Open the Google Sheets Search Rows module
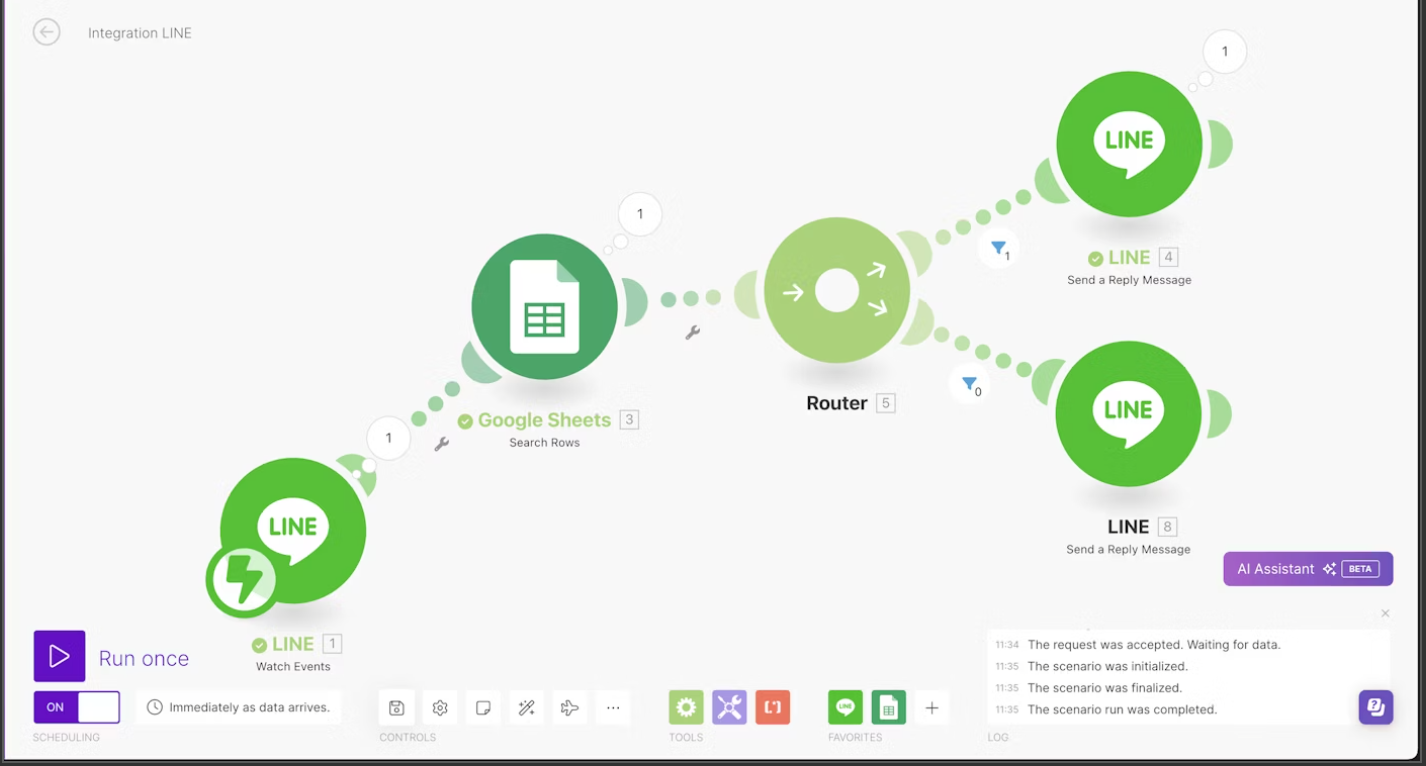 click(544, 306)
